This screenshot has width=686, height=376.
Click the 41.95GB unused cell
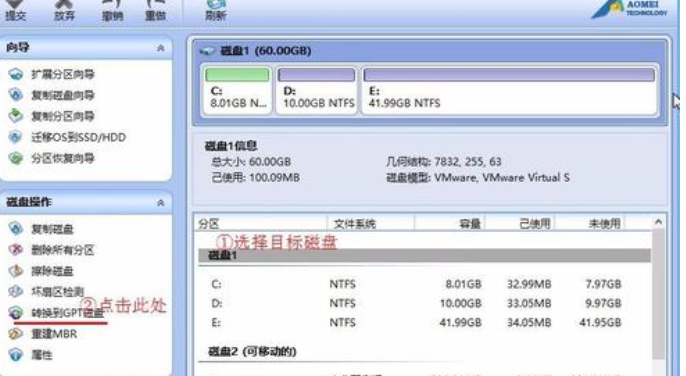click(x=600, y=323)
